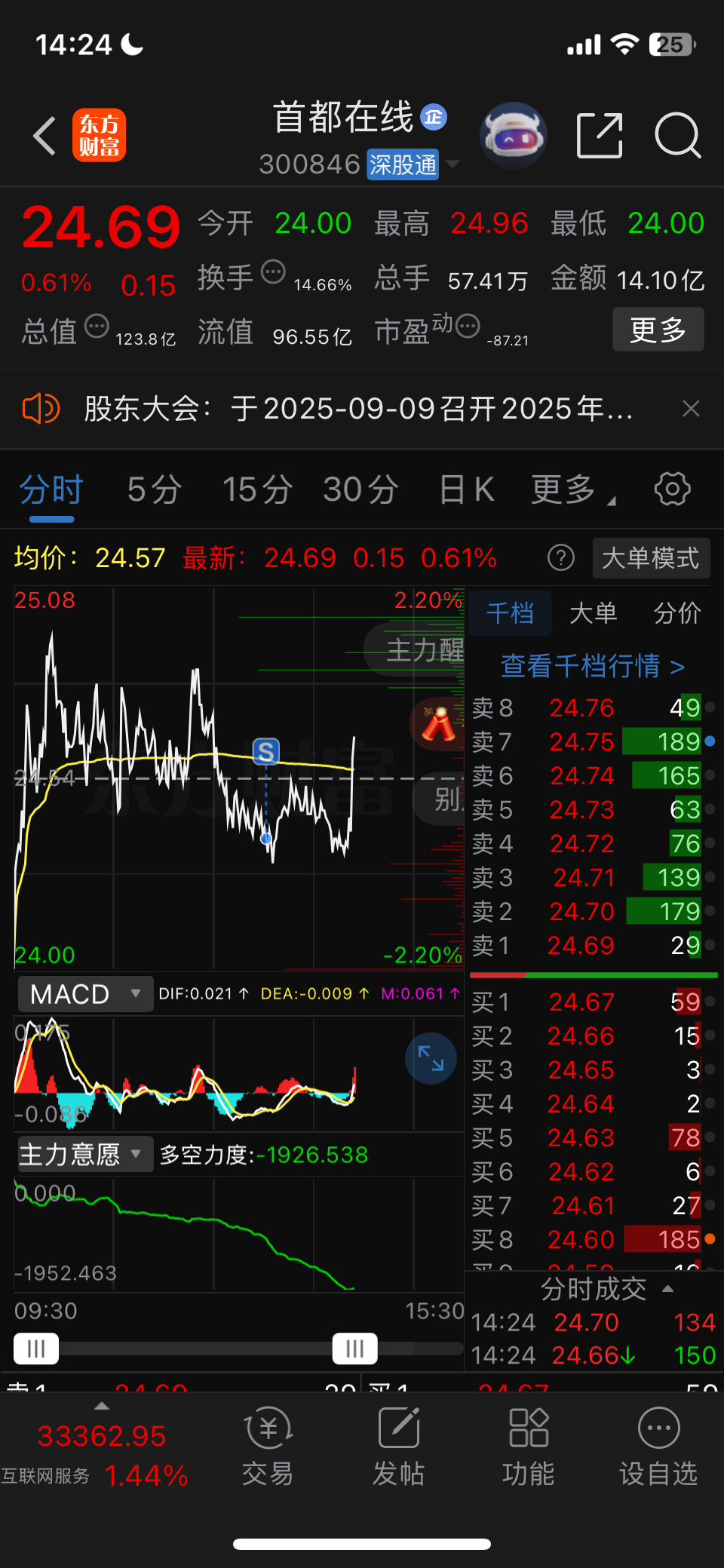The image size is (724, 1568).
Task: Tap the 总值 info smiley icon
Action: tap(97, 326)
